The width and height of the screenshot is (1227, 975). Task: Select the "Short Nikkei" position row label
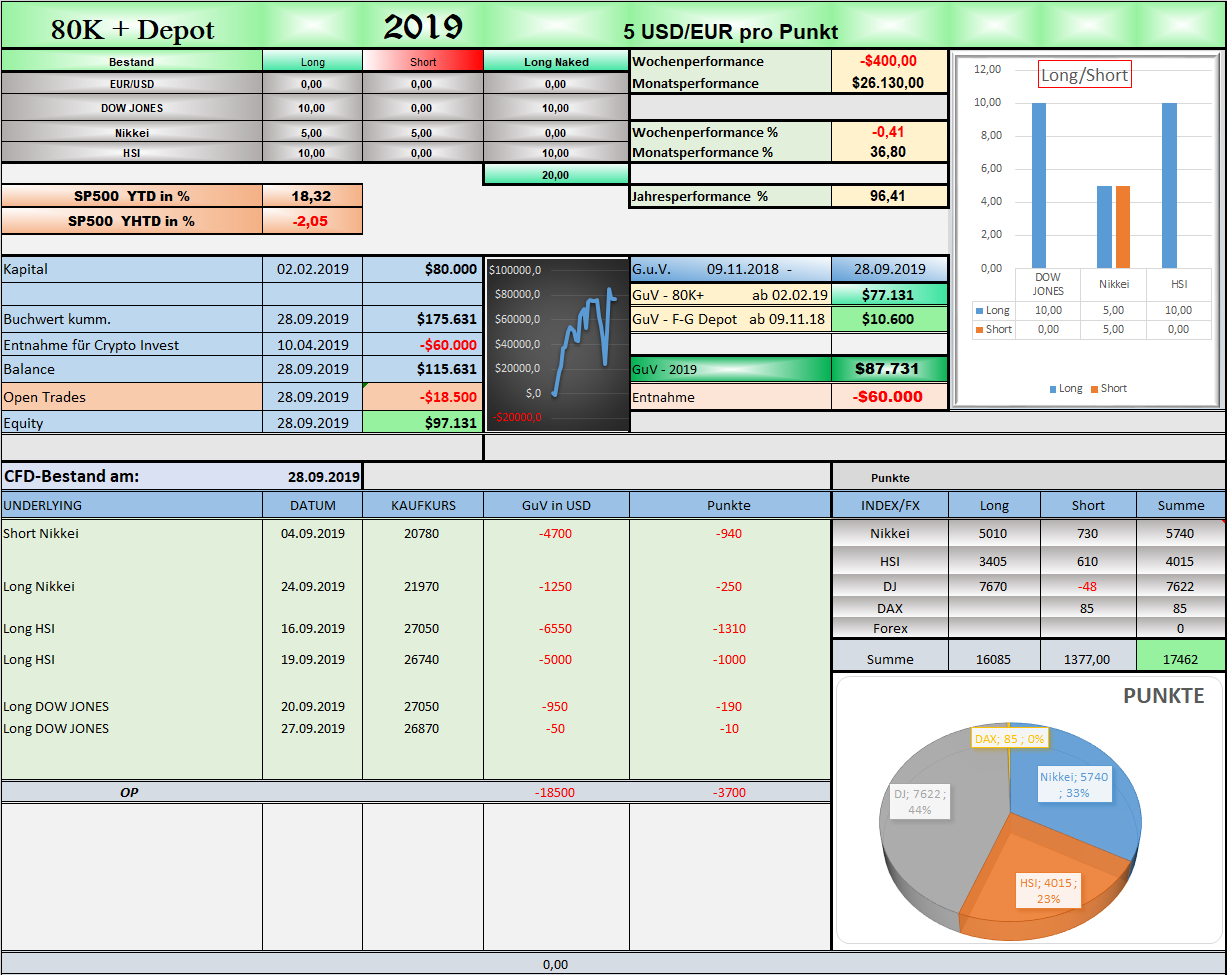click(41, 533)
